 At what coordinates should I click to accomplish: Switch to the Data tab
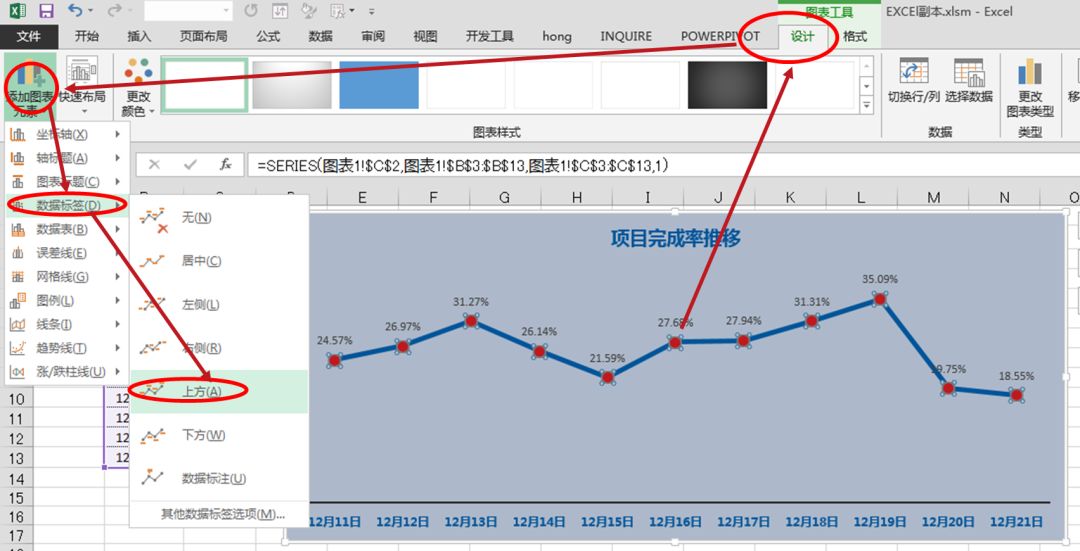pos(320,37)
